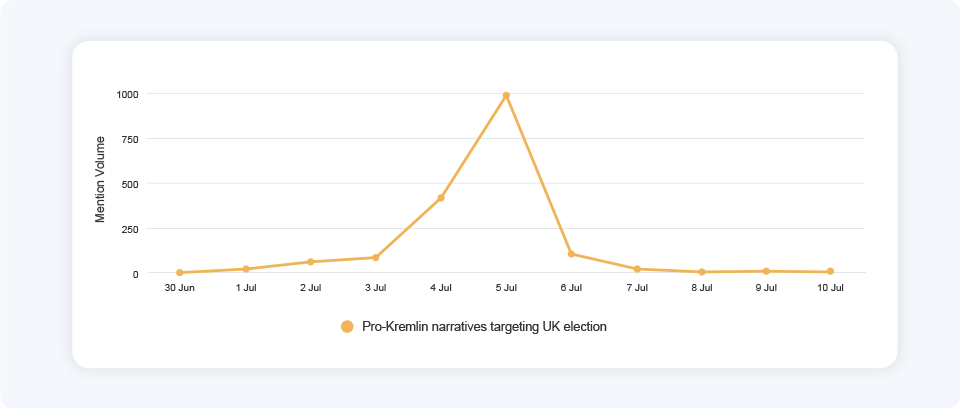Click the Mention Volume axis title

[x=100, y=184]
